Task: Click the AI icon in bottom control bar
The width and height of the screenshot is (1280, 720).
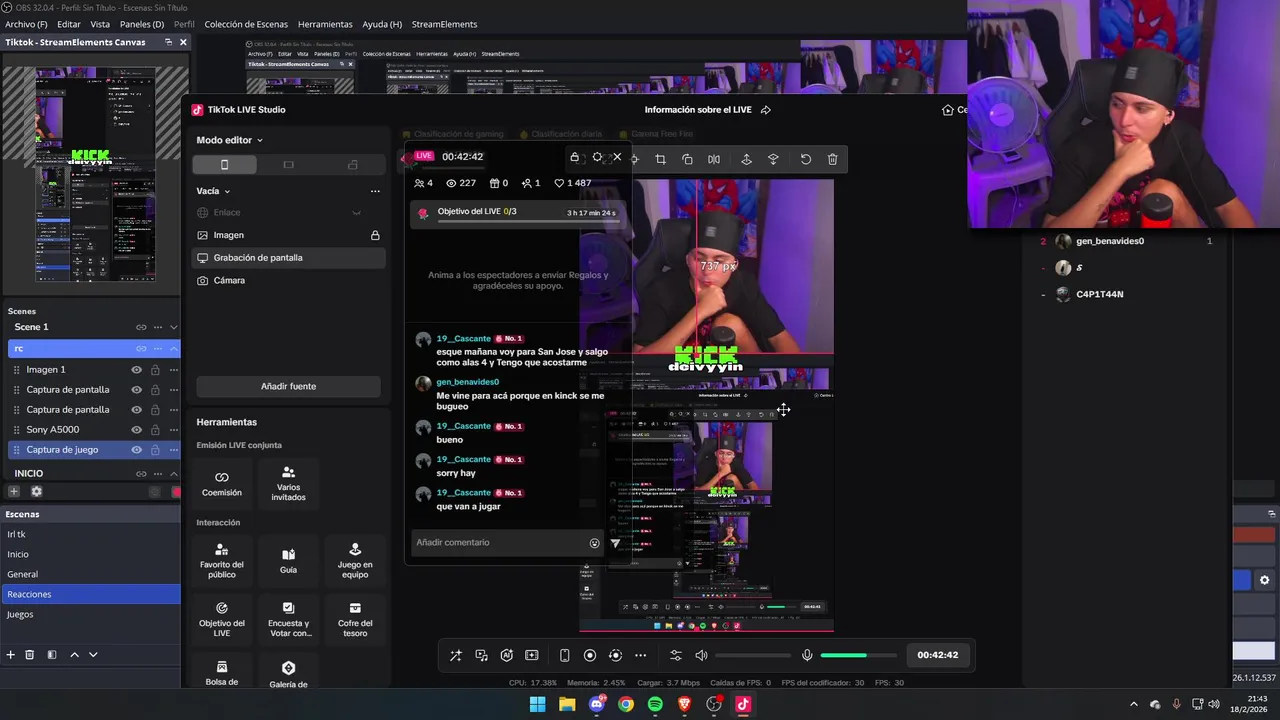Action: point(507,655)
